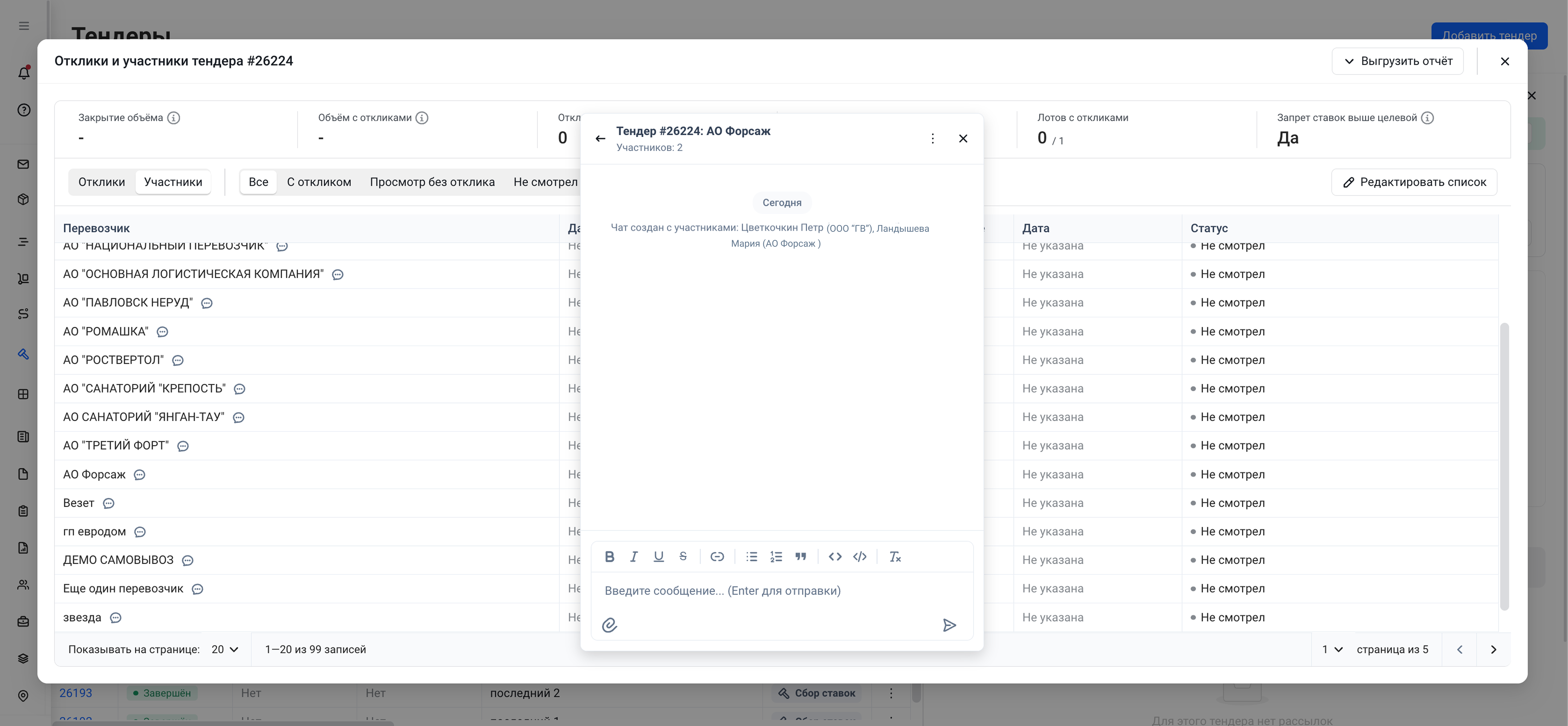Switch to the Участники tab

(173, 182)
